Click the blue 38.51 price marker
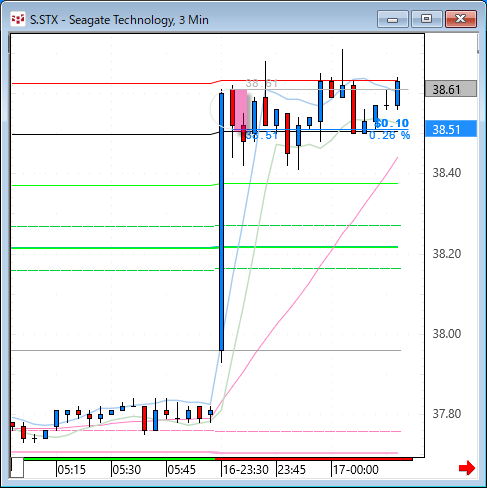This screenshot has height=488, width=487. pyautogui.click(x=451, y=129)
